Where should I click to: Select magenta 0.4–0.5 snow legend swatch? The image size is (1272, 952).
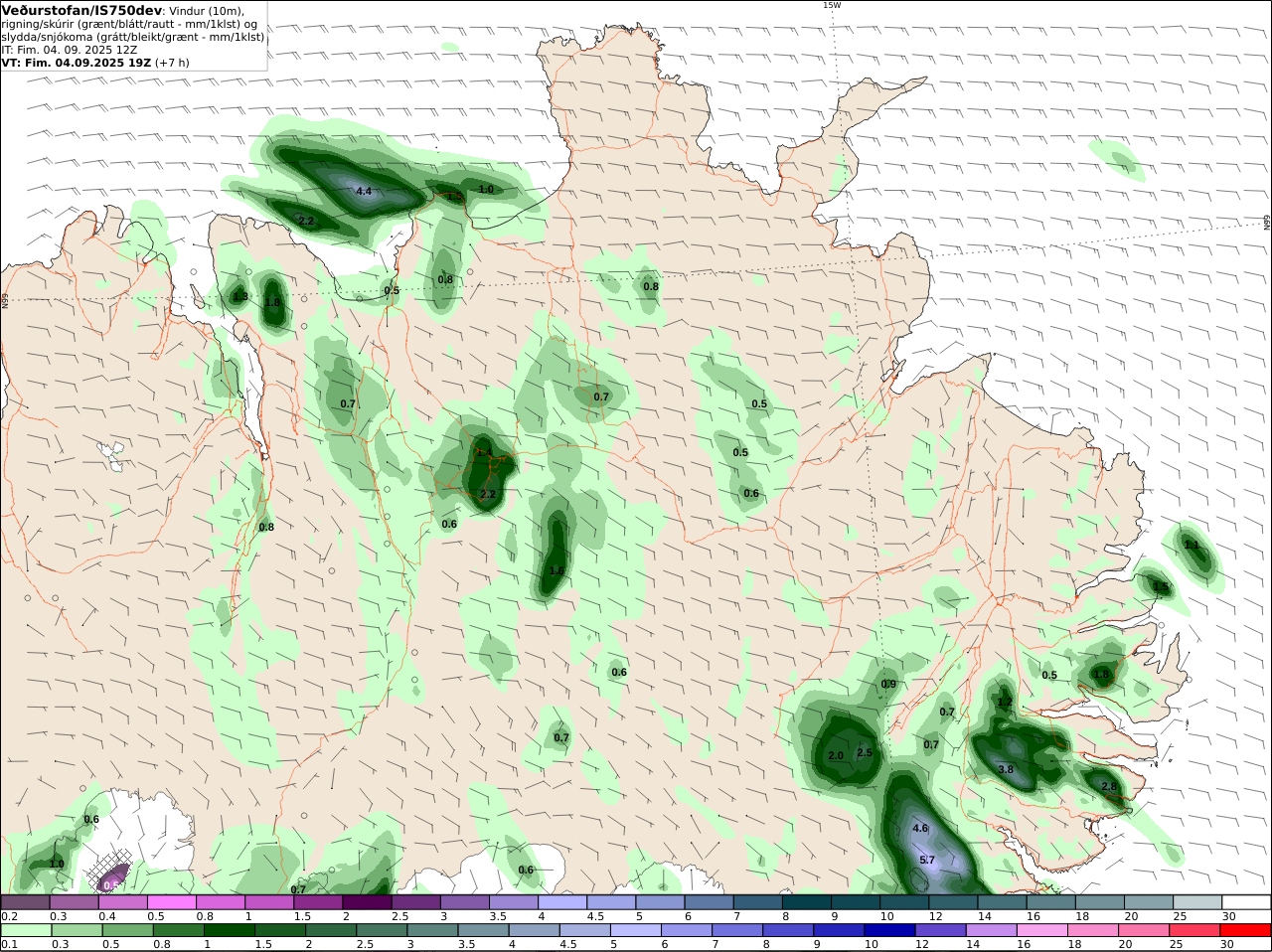[x=123, y=902]
